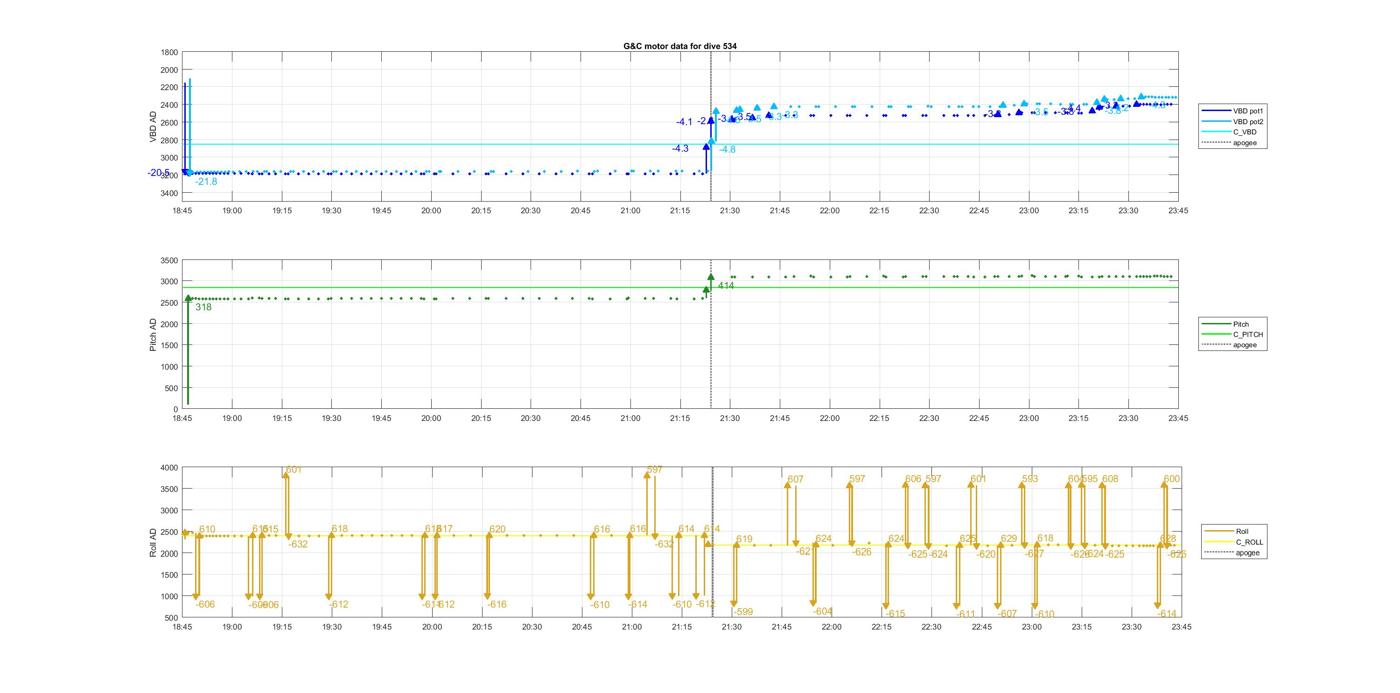Click the "414" Pitch data label
The image size is (1400, 693).
click(726, 286)
